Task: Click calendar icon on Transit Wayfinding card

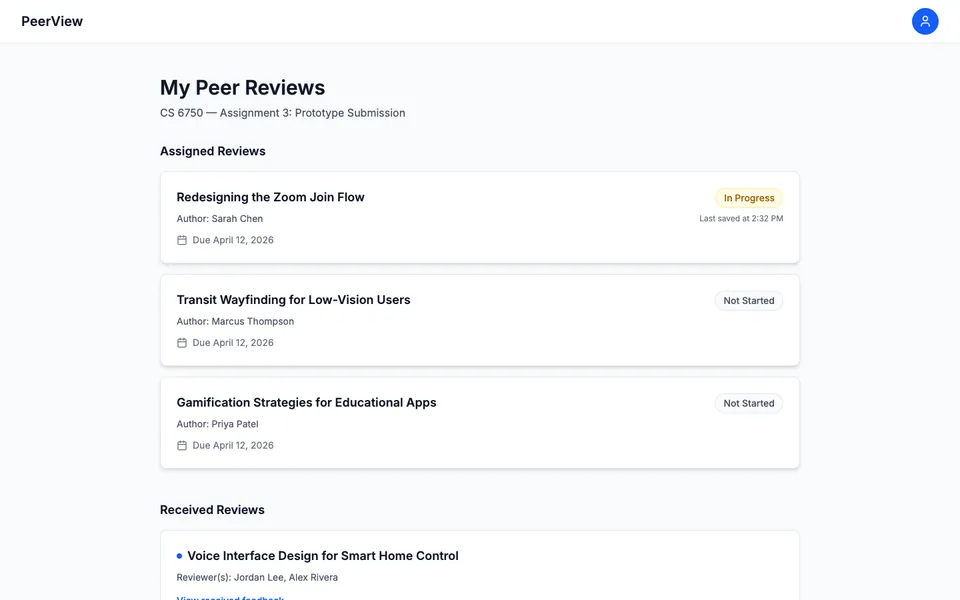Action: (x=182, y=343)
